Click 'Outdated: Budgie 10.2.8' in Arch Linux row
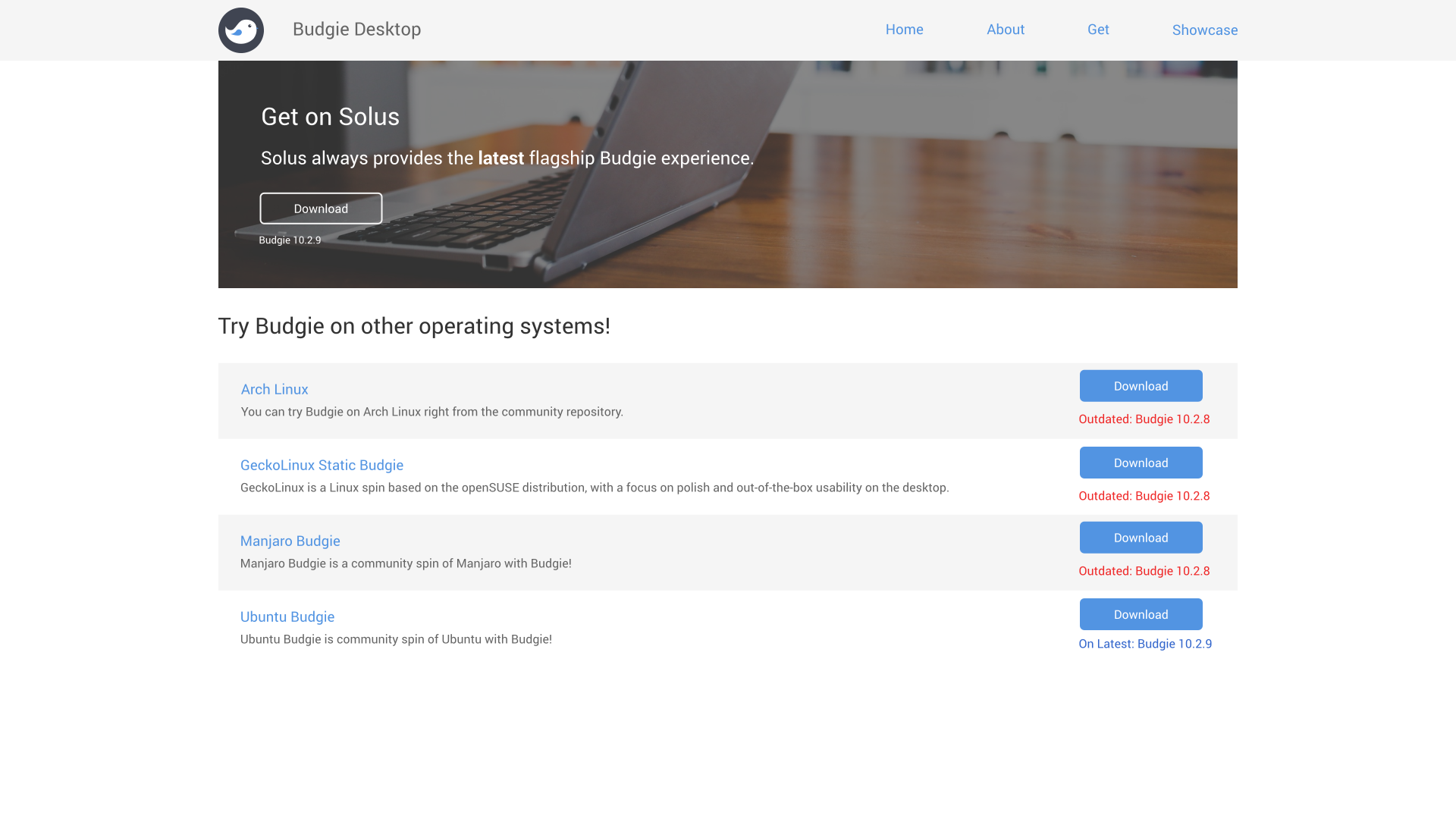Screen dimensions: 1456x819 tap(1144, 419)
